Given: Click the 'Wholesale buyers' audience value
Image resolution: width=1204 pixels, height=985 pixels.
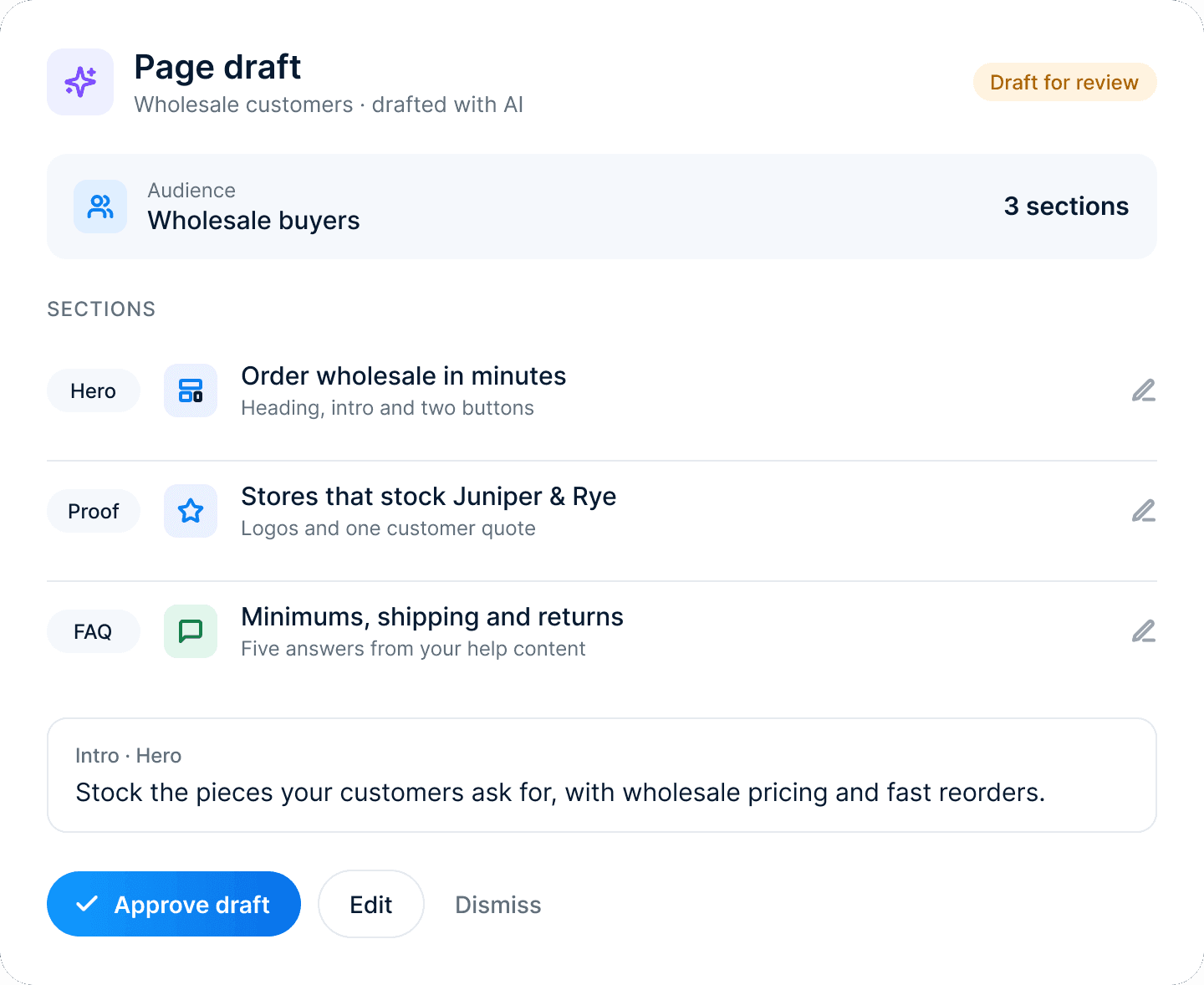Looking at the screenshot, I should click(254, 221).
